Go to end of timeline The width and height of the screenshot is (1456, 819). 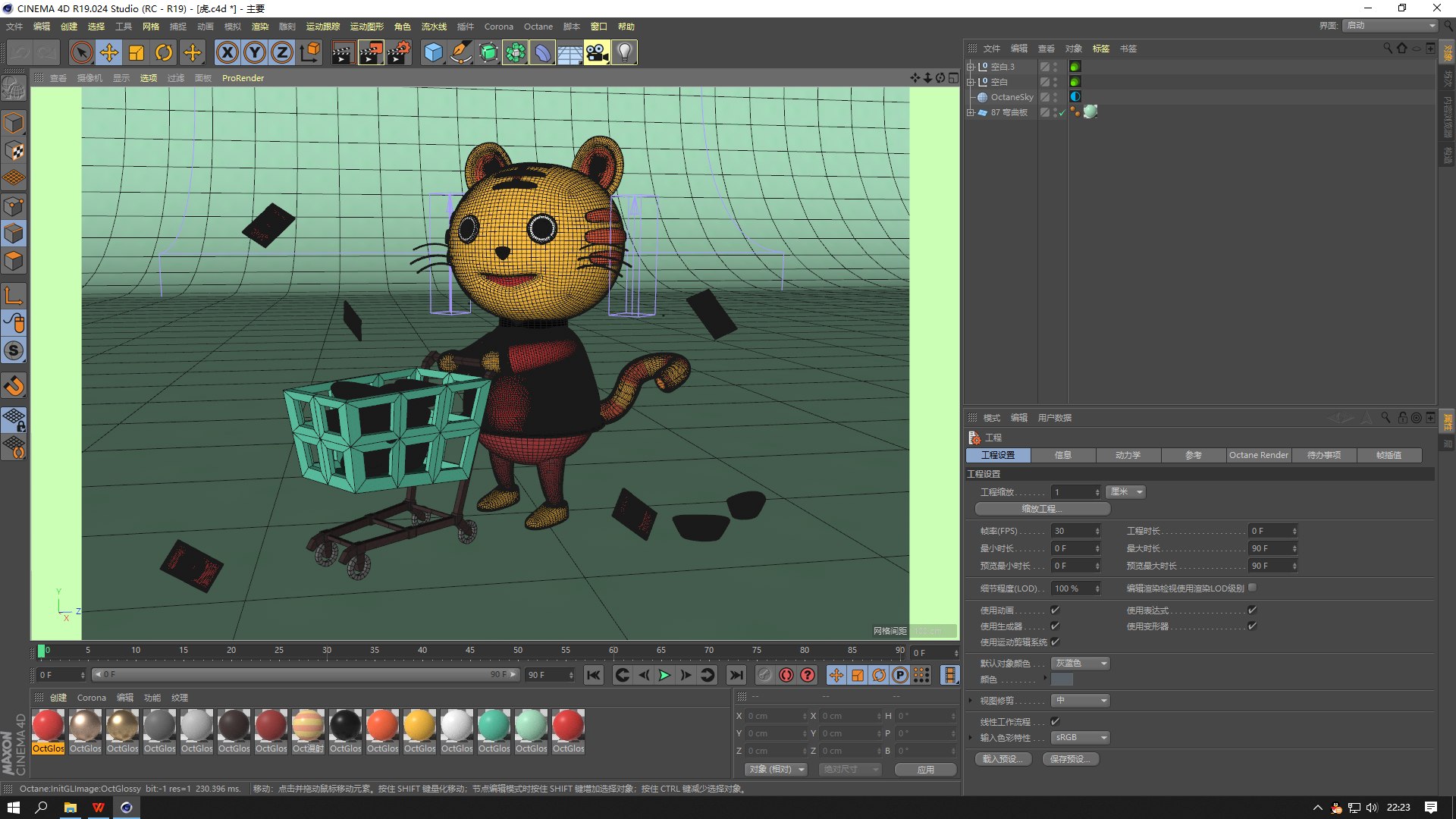click(x=736, y=675)
